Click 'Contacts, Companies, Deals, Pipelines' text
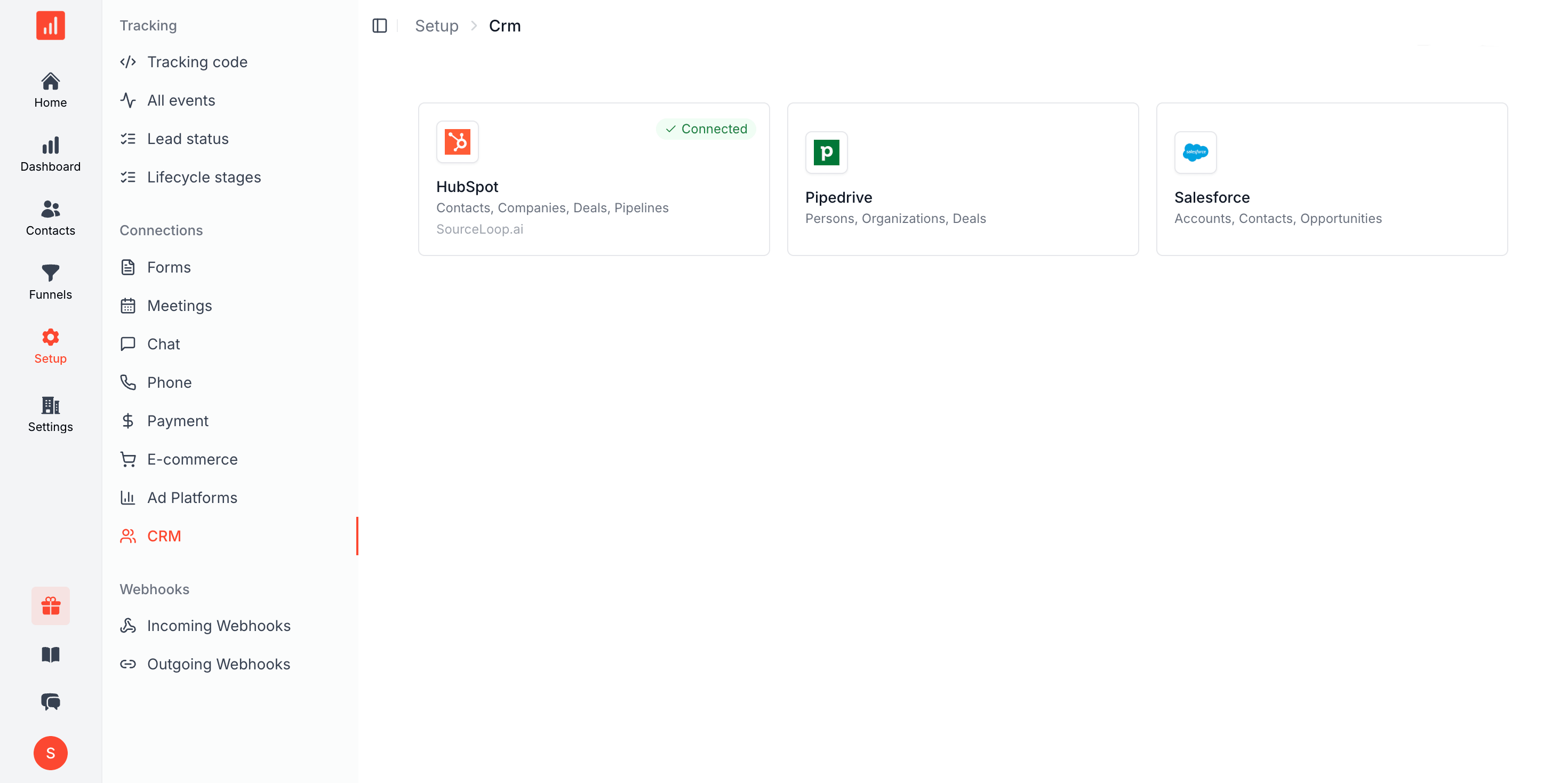This screenshot has width=1568, height=783. (x=552, y=207)
